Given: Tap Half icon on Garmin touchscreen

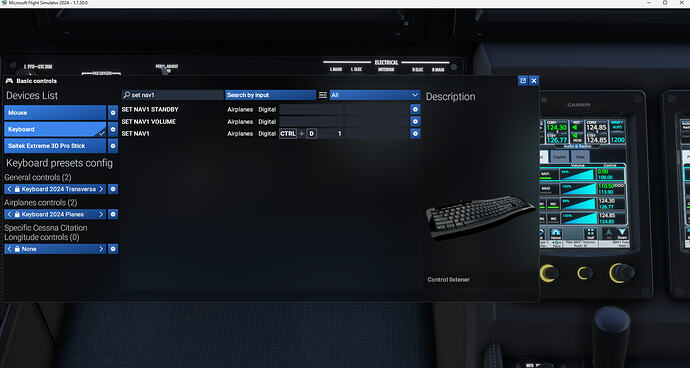Looking at the screenshot, I should tap(591, 234).
